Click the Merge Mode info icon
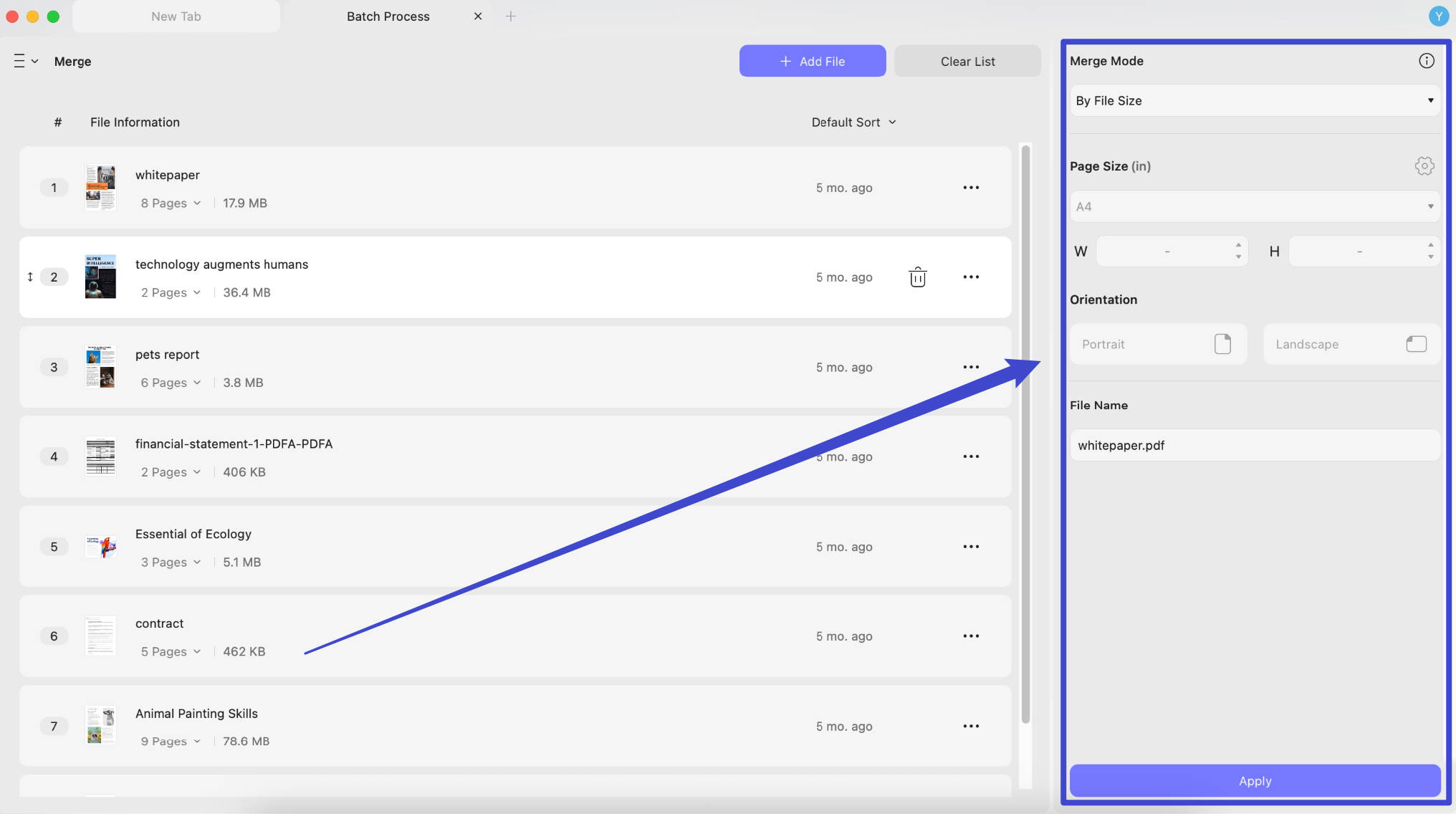Image resolution: width=1456 pixels, height=814 pixels. (x=1426, y=61)
